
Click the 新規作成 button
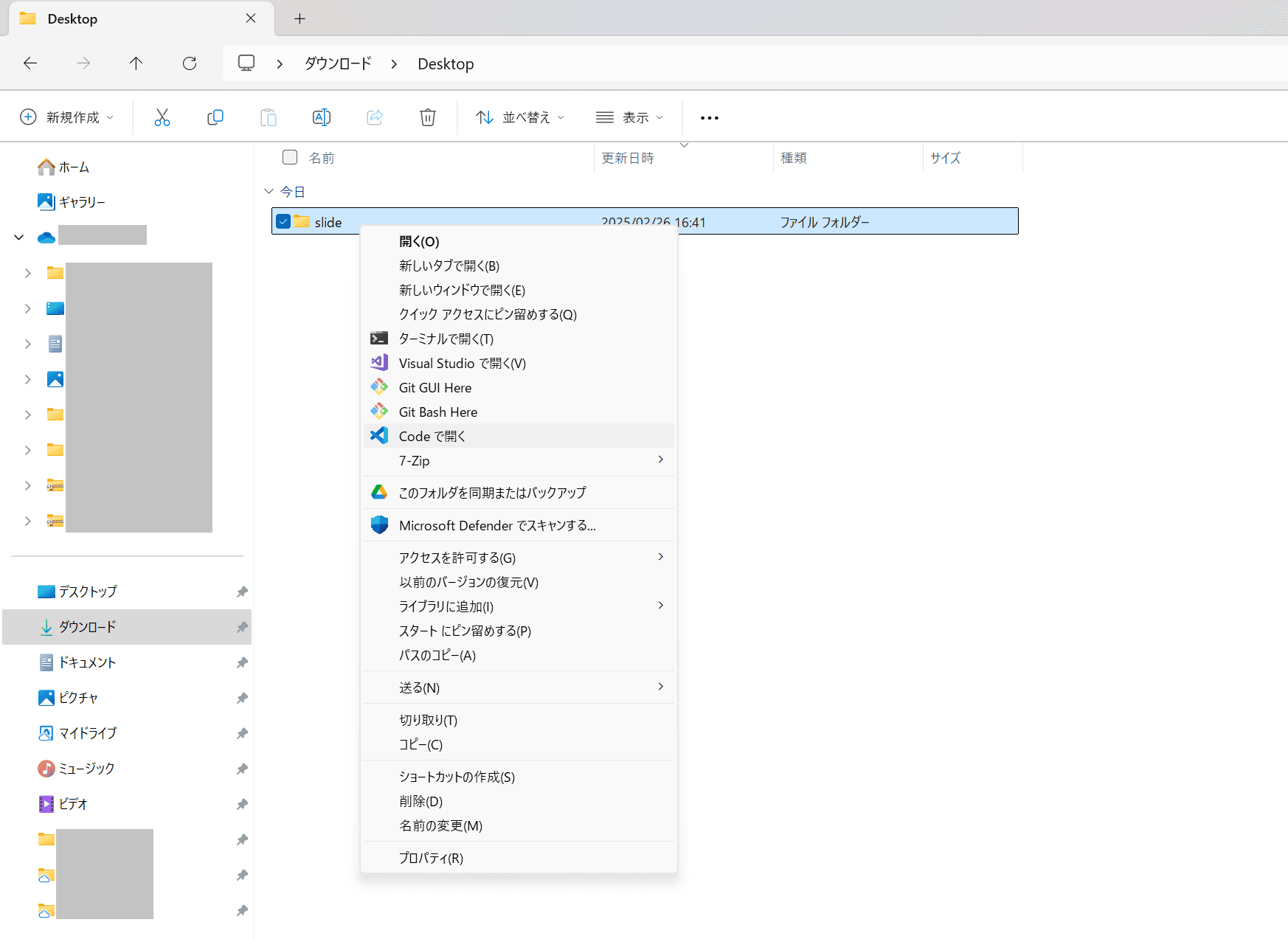[x=66, y=117]
